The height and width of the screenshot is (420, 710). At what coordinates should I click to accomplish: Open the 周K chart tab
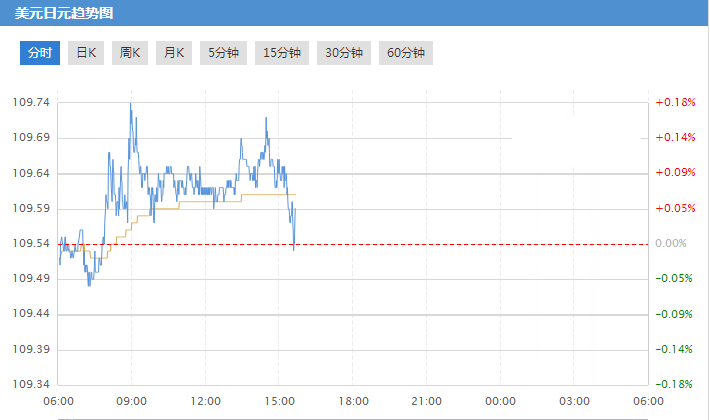(x=131, y=53)
